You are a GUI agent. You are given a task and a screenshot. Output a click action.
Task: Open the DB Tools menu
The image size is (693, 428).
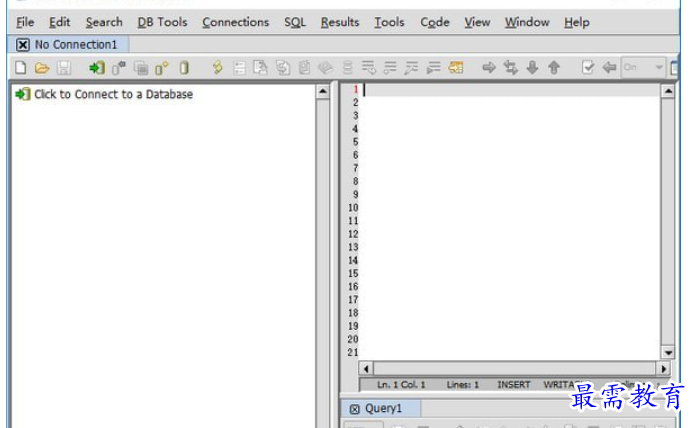pyautogui.click(x=162, y=22)
